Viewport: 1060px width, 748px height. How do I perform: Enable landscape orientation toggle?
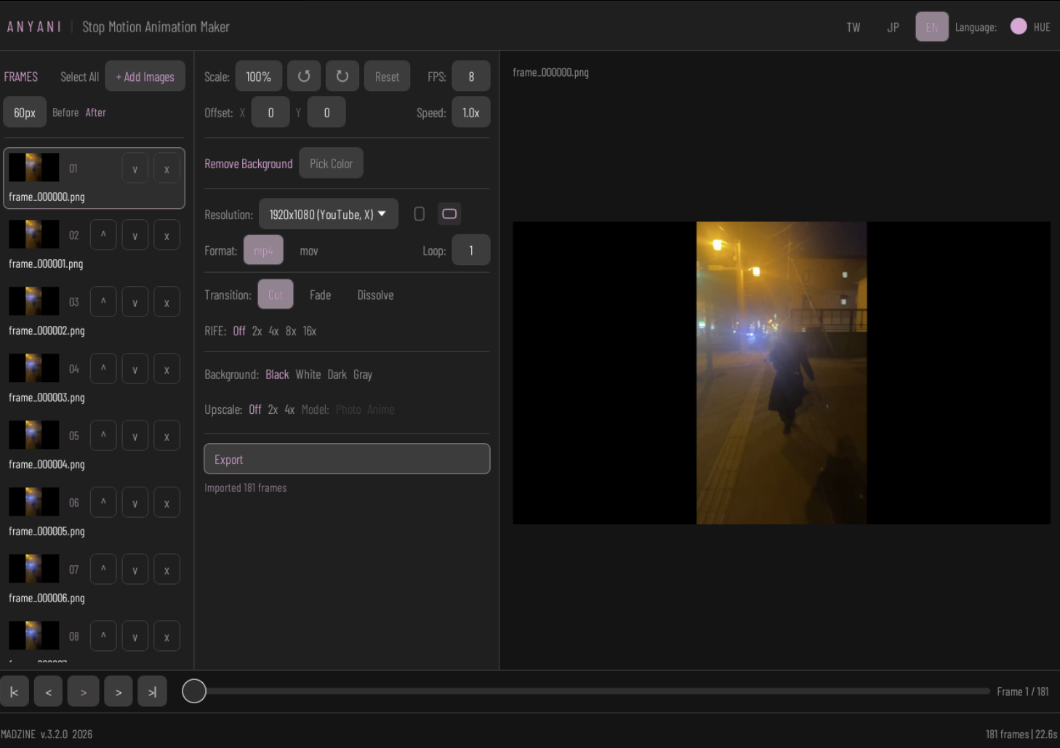coord(449,213)
